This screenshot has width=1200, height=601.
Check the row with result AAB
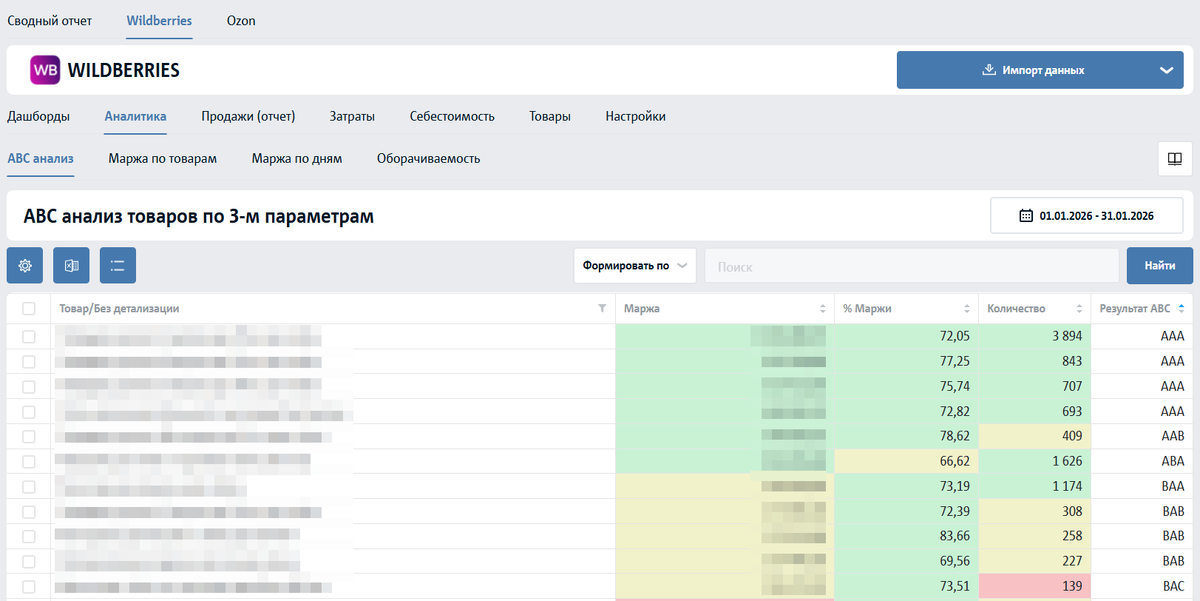point(28,436)
